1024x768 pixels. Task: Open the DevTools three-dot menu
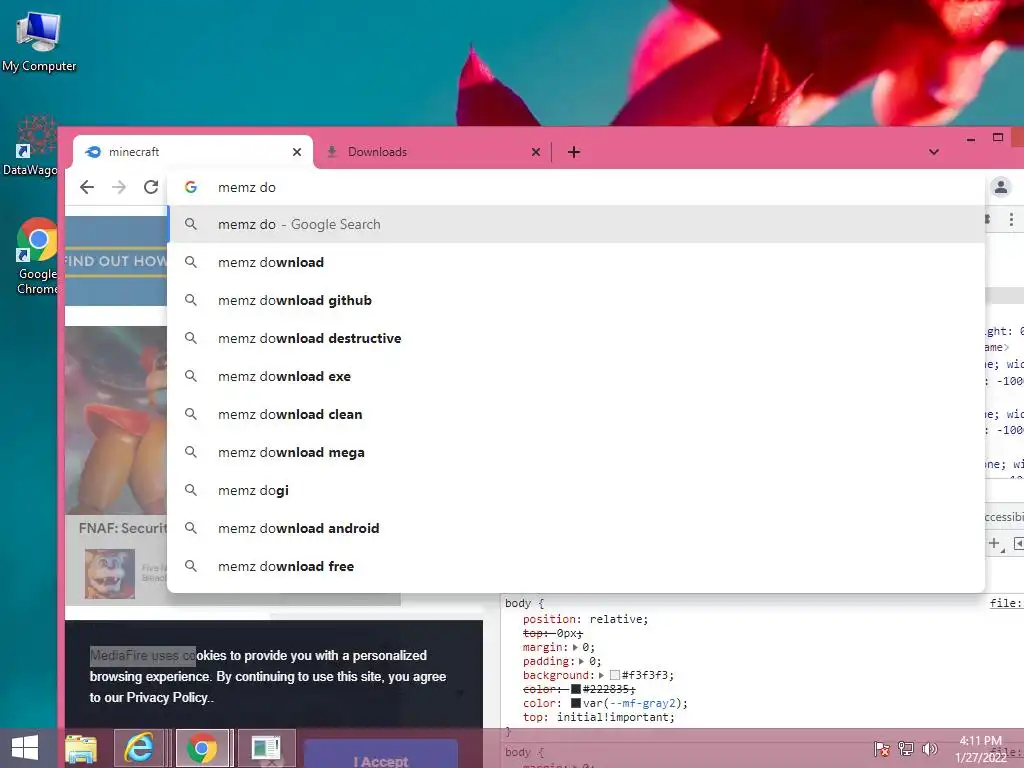coord(1011,220)
